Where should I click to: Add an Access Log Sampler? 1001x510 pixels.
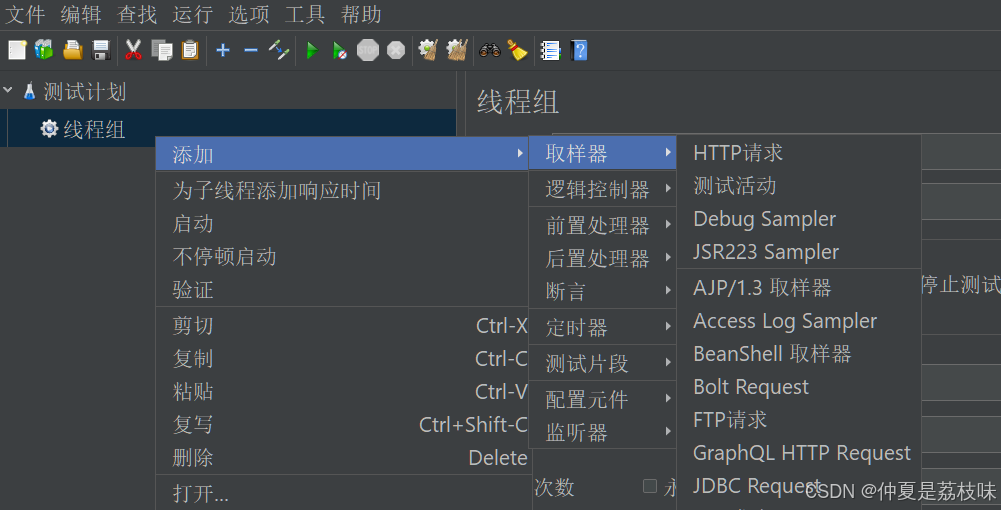pyautogui.click(x=799, y=321)
